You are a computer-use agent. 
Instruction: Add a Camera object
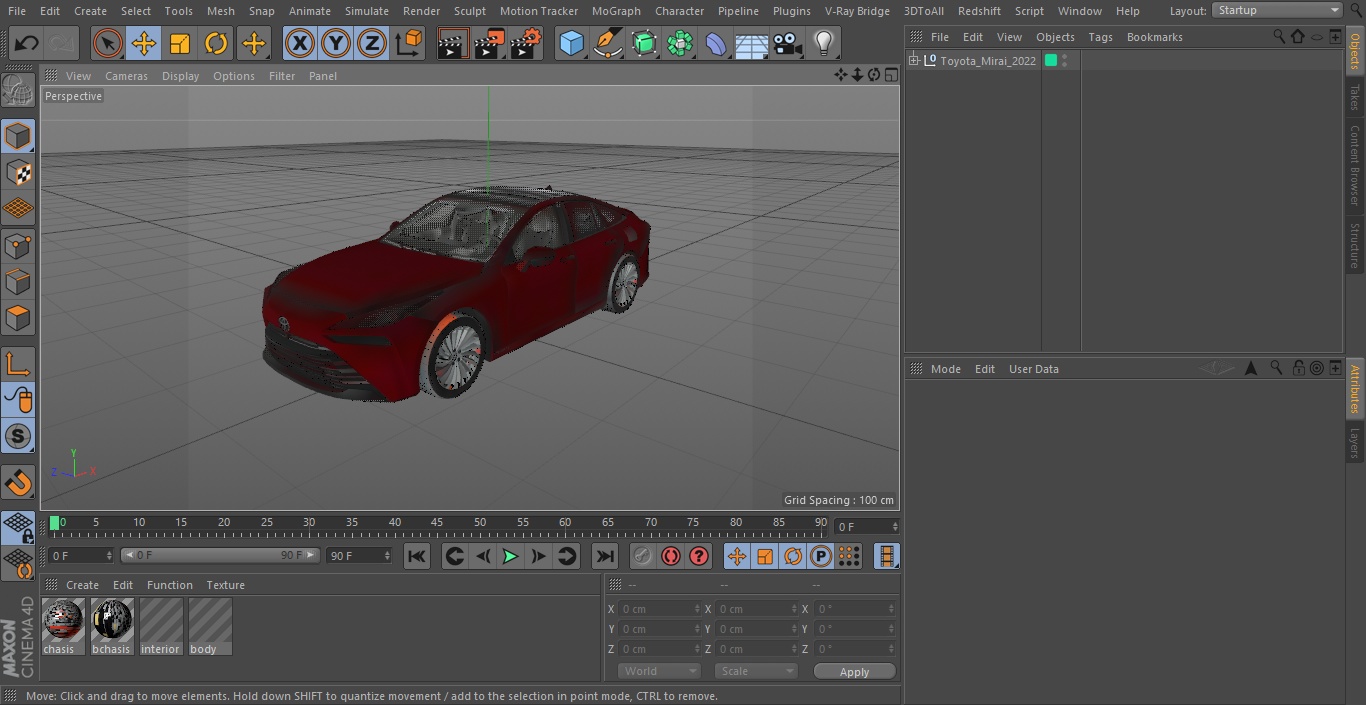click(x=788, y=43)
